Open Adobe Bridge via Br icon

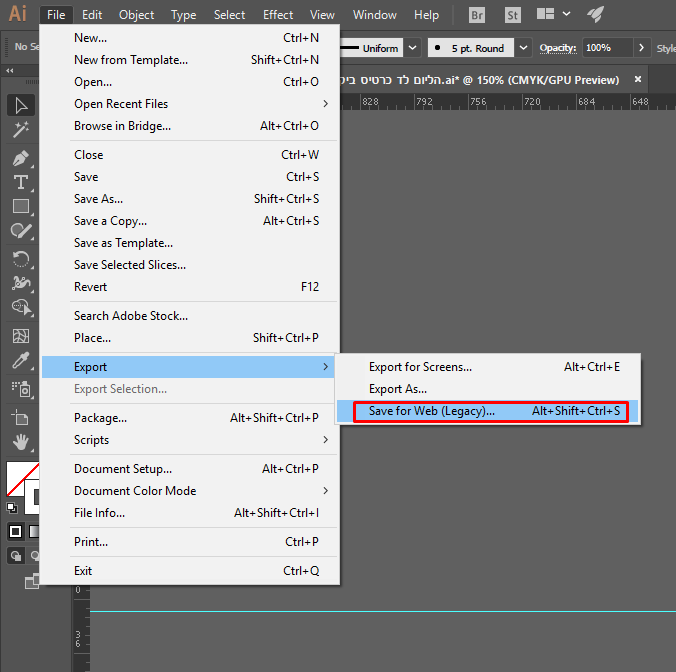(477, 15)
